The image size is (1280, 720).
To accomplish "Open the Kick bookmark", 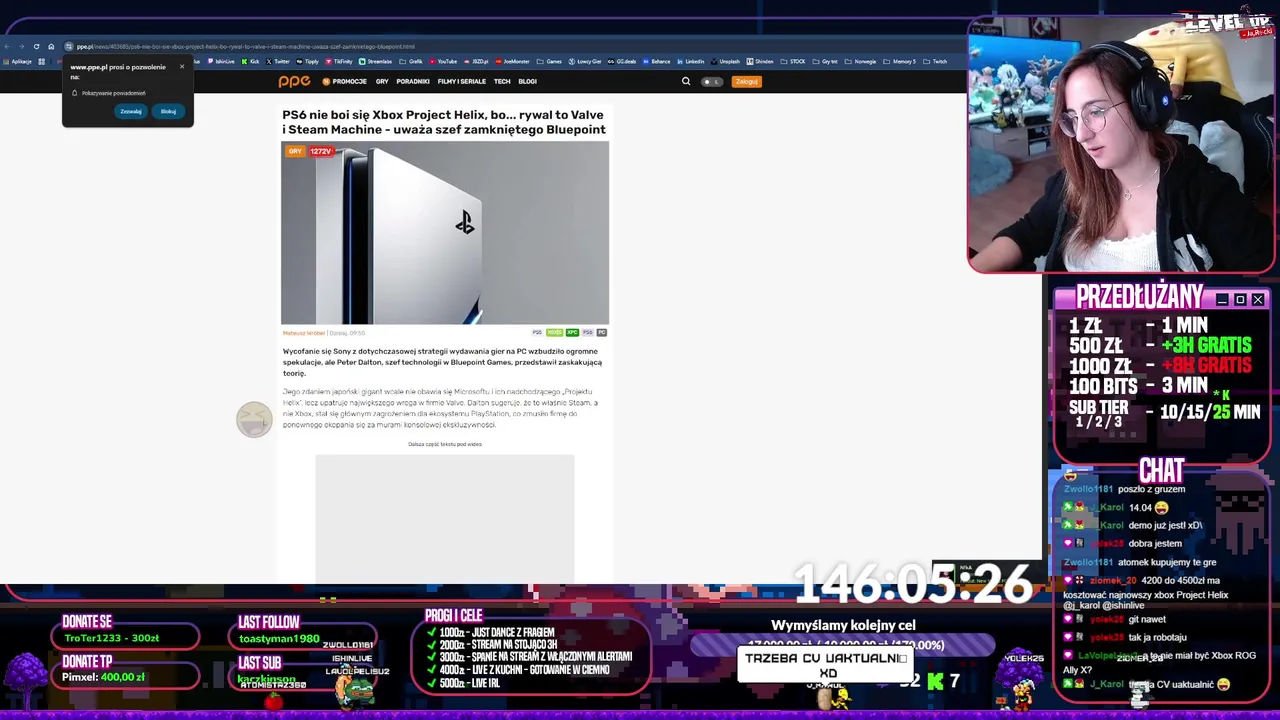I will click(x=250, y=61).
